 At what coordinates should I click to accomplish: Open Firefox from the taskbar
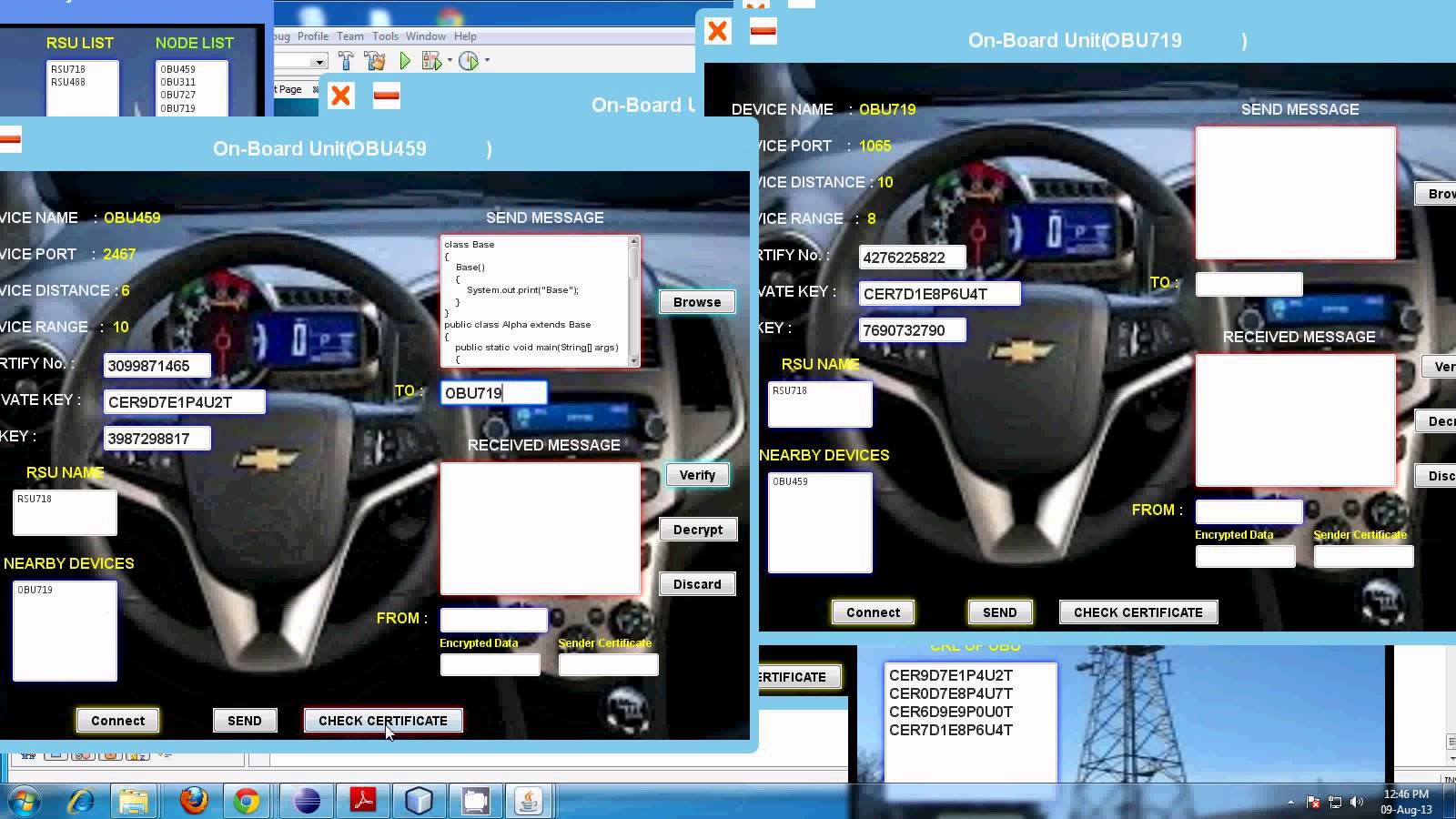click(x=194, y=801)
